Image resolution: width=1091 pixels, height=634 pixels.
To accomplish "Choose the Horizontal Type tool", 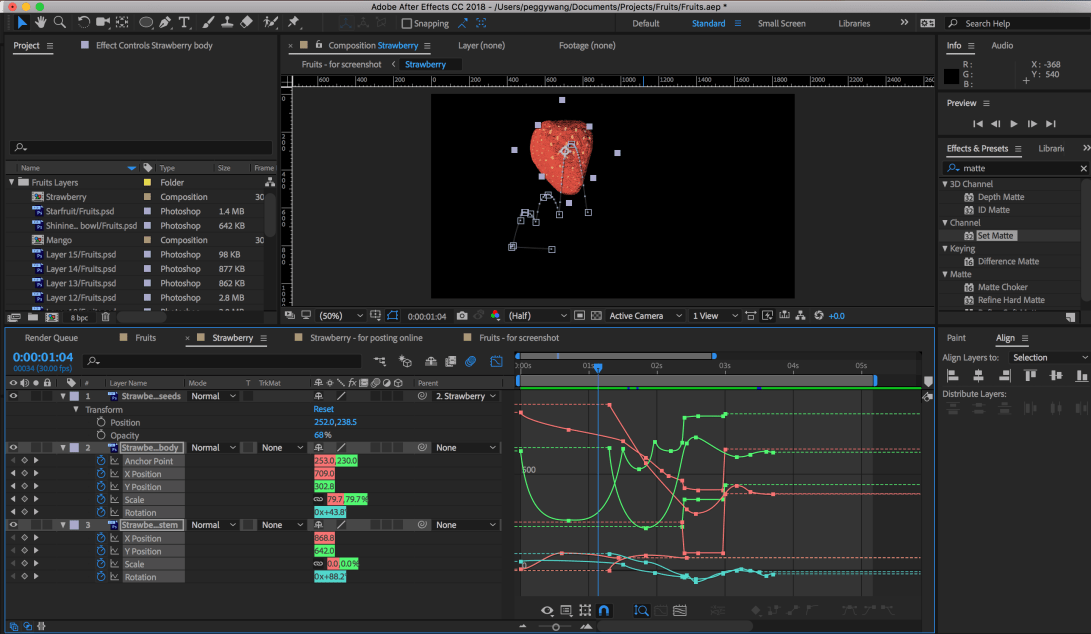I will 186,22.
